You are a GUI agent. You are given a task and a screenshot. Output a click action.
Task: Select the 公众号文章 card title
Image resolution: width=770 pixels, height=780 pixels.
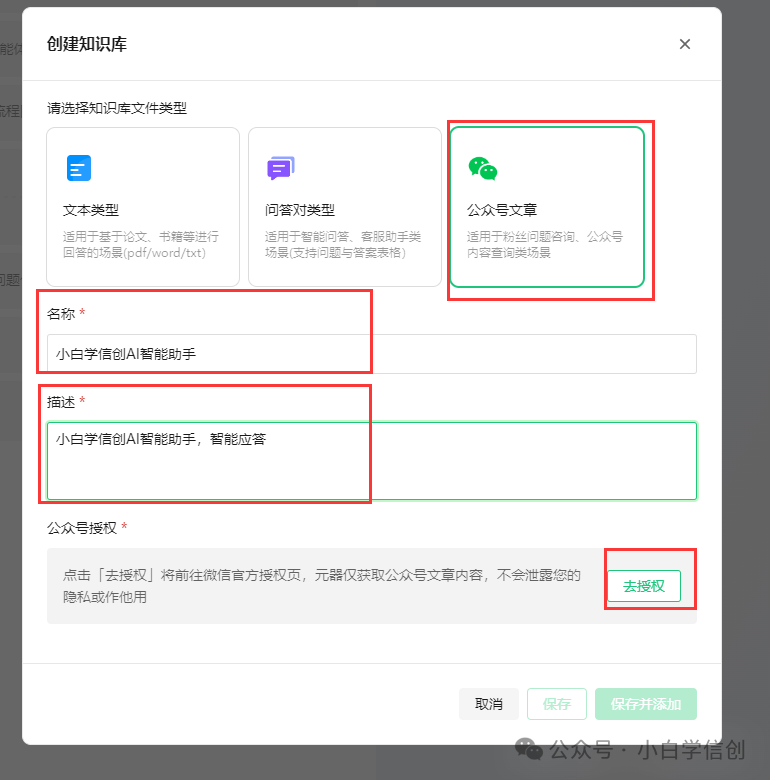[502, 210]
